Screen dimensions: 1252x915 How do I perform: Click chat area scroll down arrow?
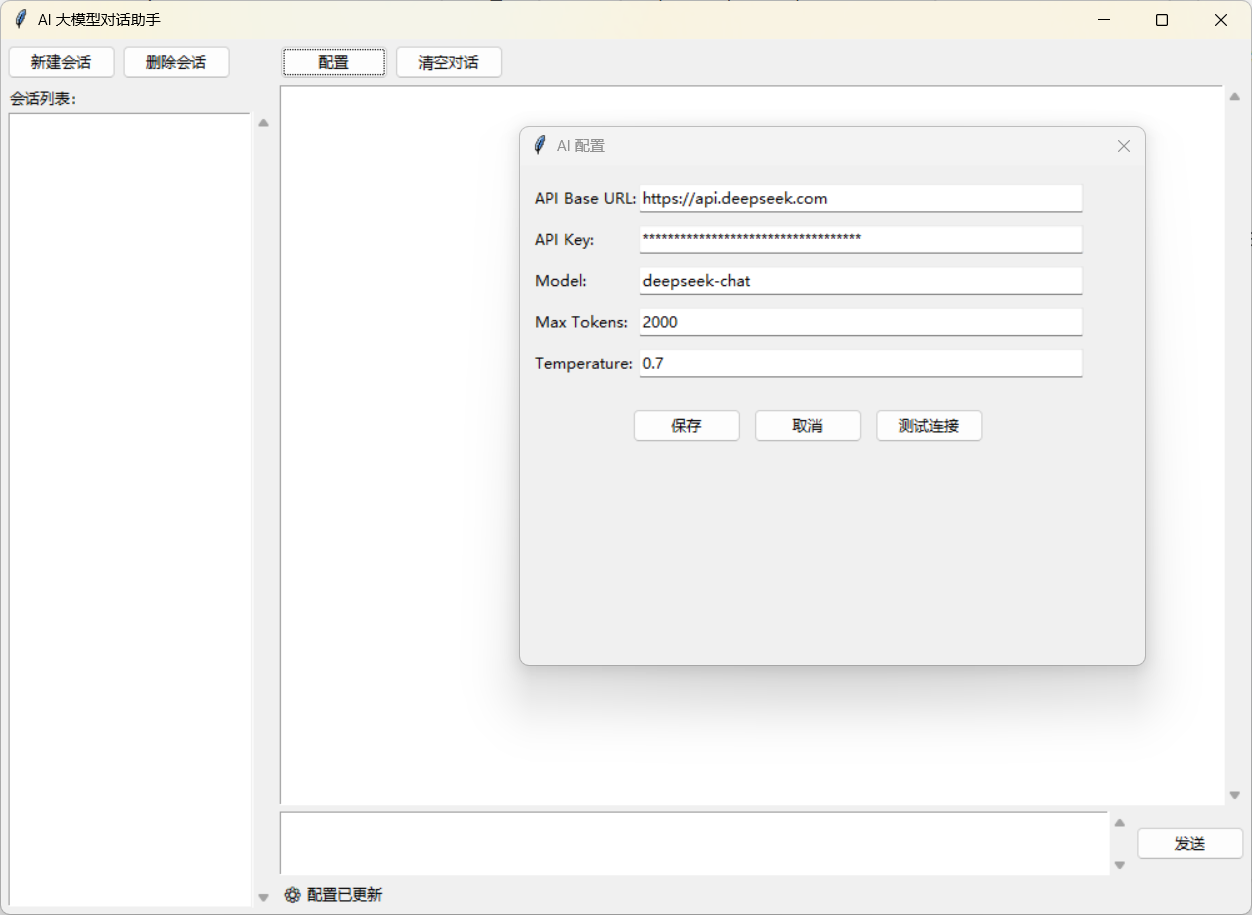click(1234, 796)
